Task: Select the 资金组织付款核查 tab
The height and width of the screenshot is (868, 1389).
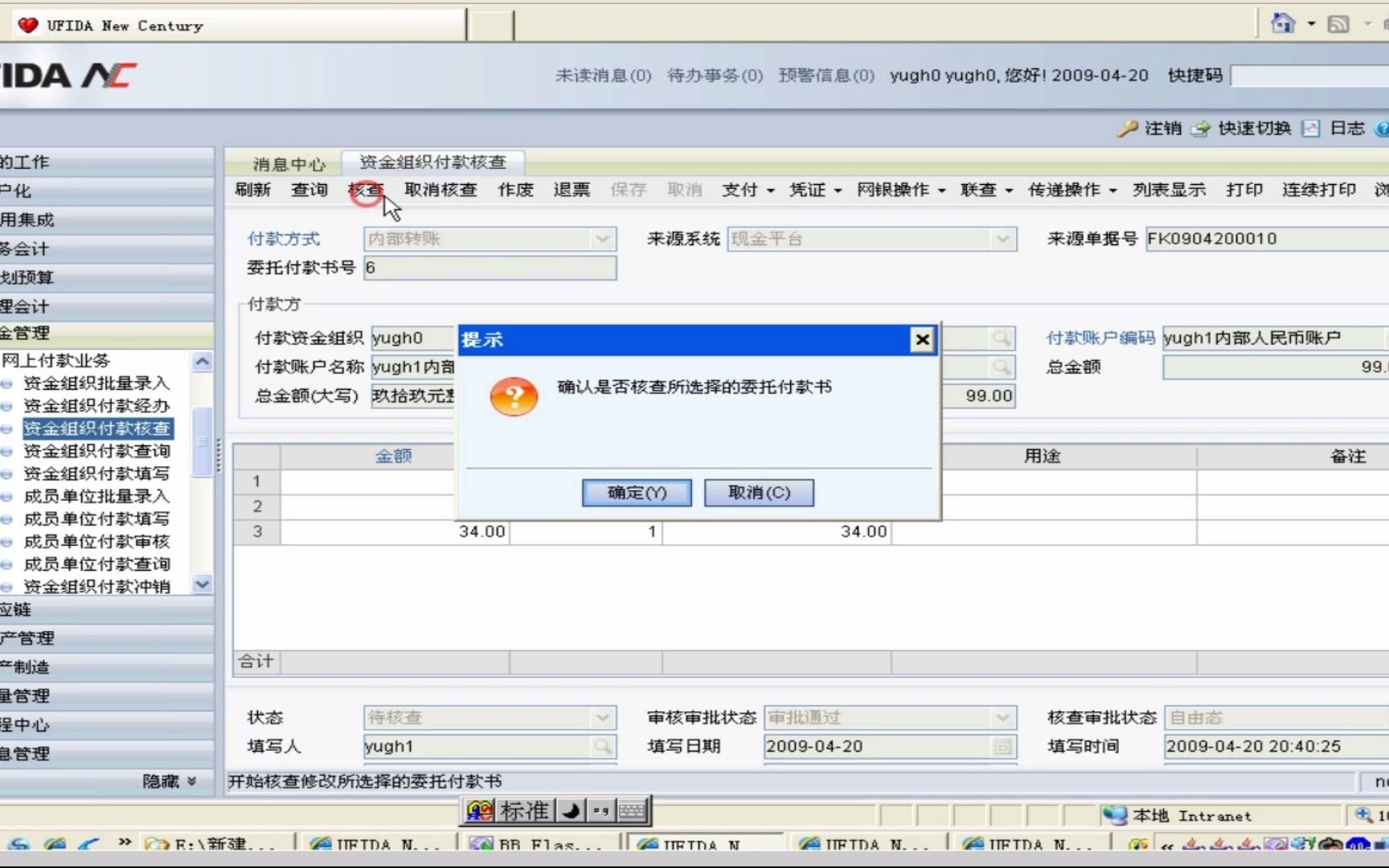Action: click(432, 162)
